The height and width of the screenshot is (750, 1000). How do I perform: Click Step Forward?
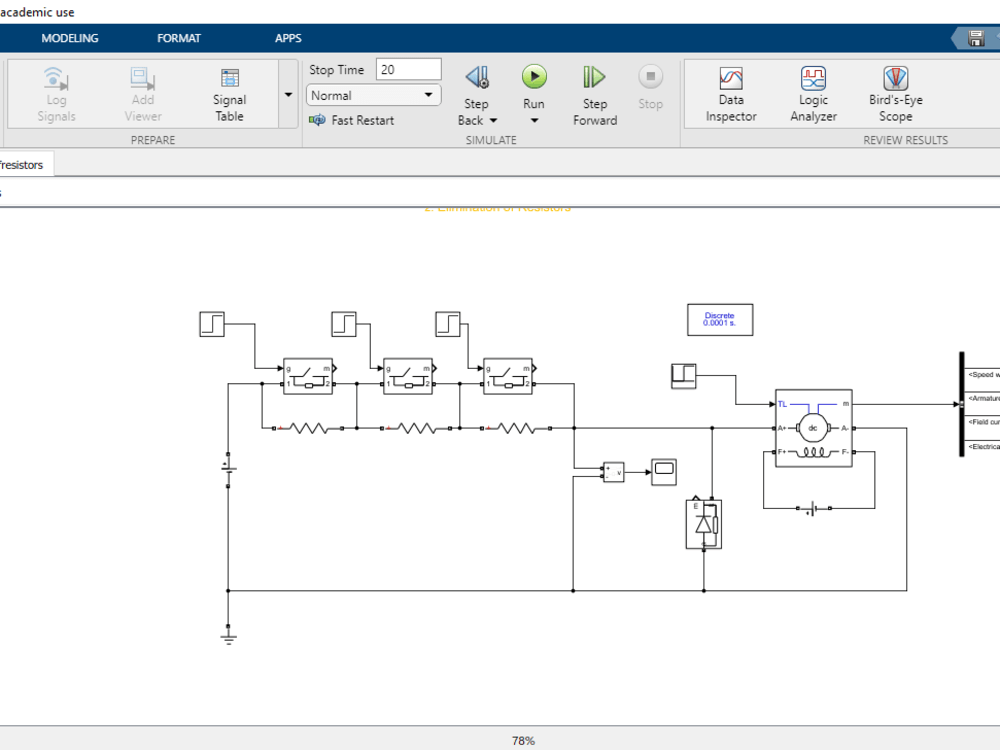pyautogui.click(x=595, y=95)
